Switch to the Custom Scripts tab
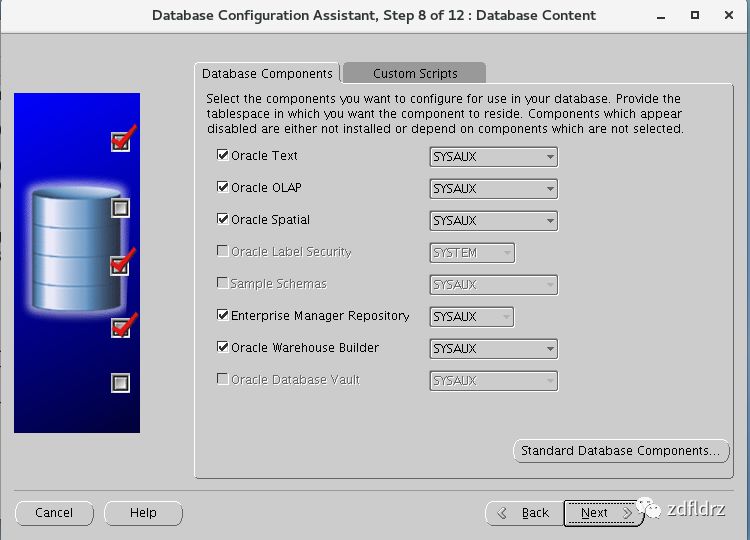Screen dimensions: 750x540 [x=415, y=74]
